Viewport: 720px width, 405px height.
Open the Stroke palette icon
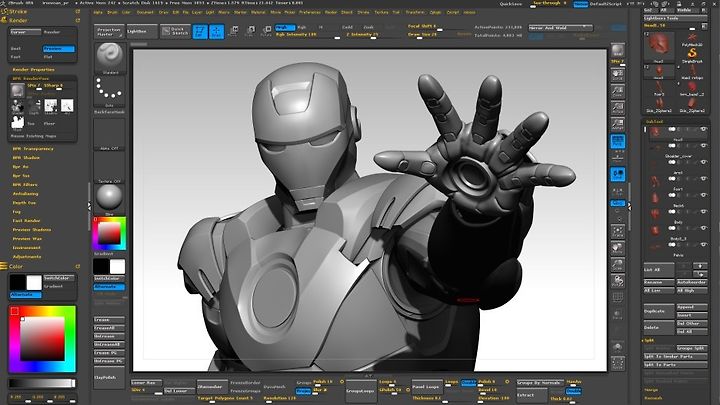click(x=4, y=11)
